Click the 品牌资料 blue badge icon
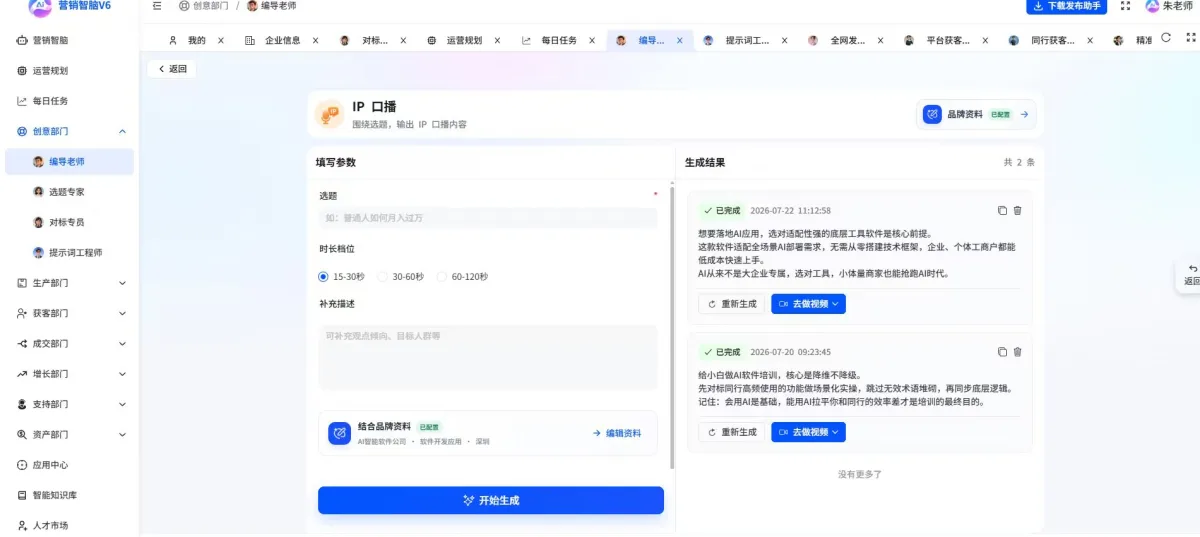 [932, 114]
